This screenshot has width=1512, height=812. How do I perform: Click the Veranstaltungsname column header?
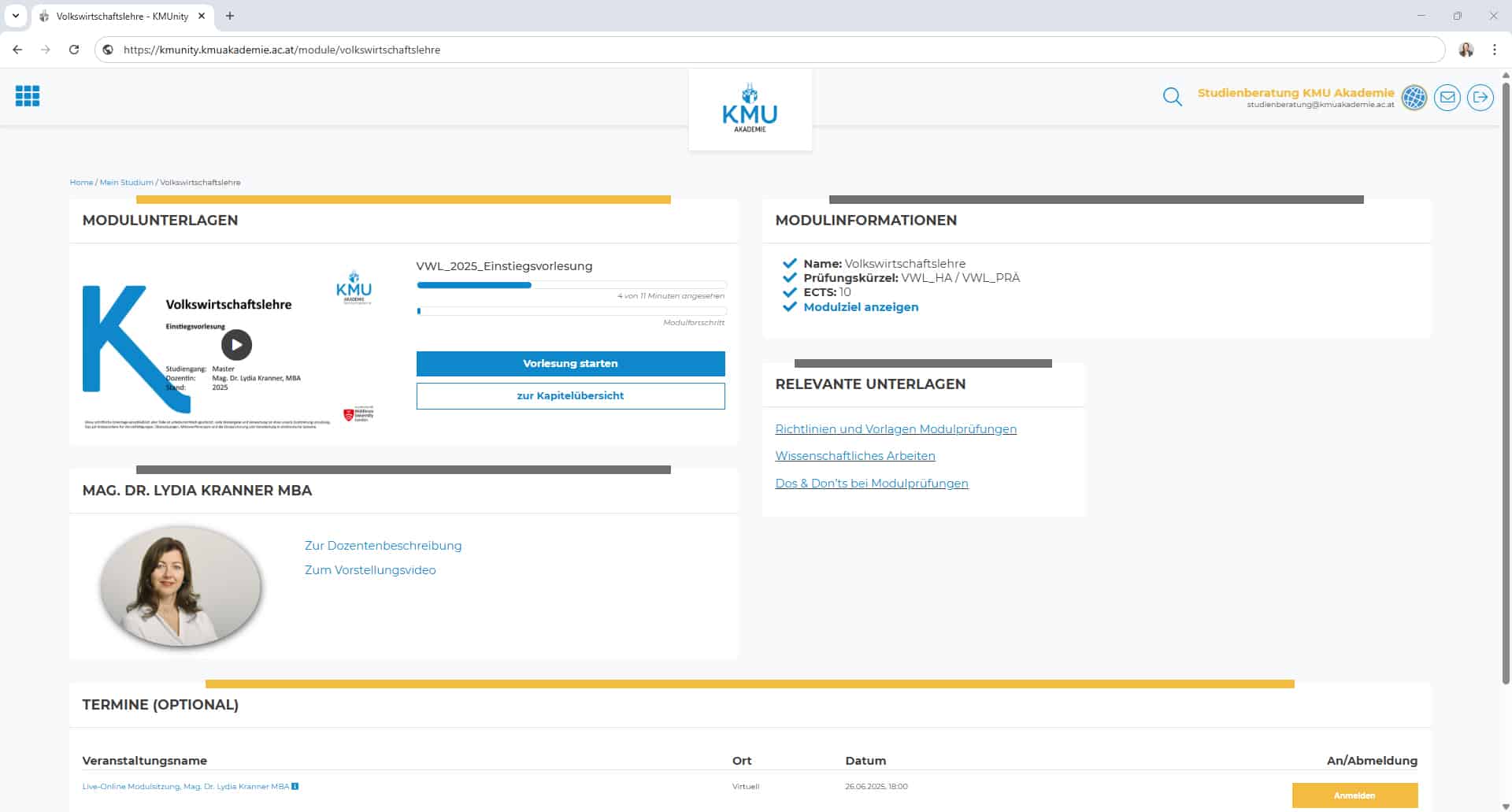coord(144,761)
